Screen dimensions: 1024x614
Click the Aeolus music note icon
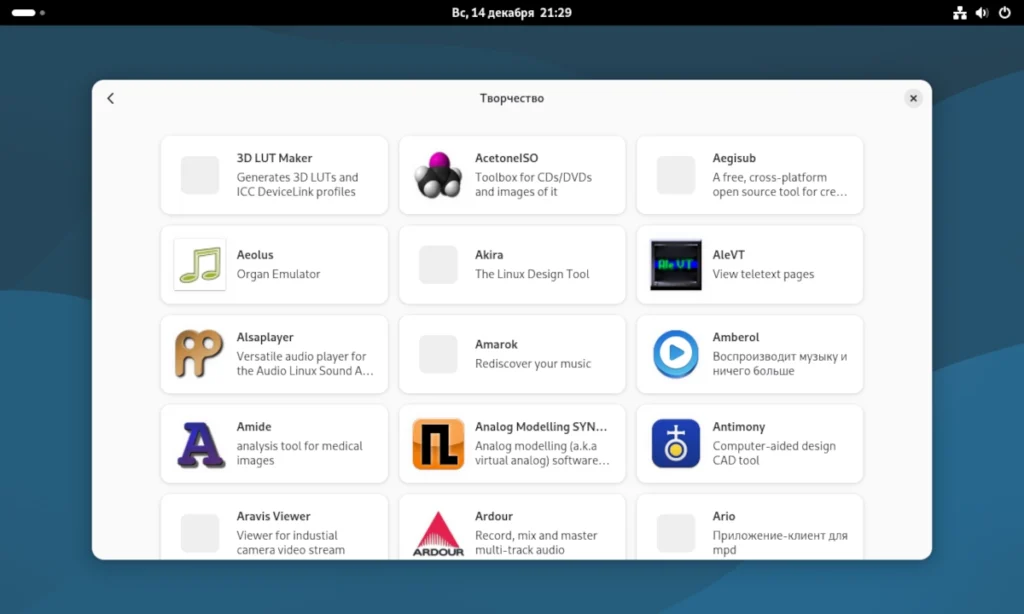200,265
